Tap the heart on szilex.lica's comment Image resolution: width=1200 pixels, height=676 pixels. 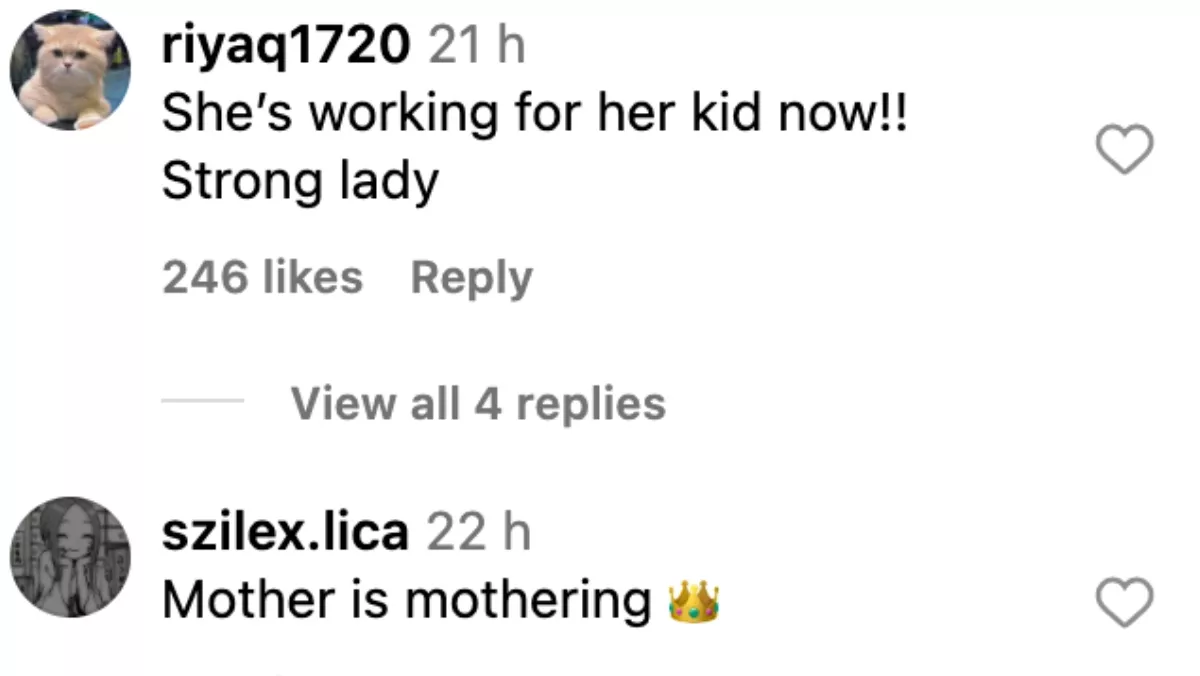(1125, 603)
